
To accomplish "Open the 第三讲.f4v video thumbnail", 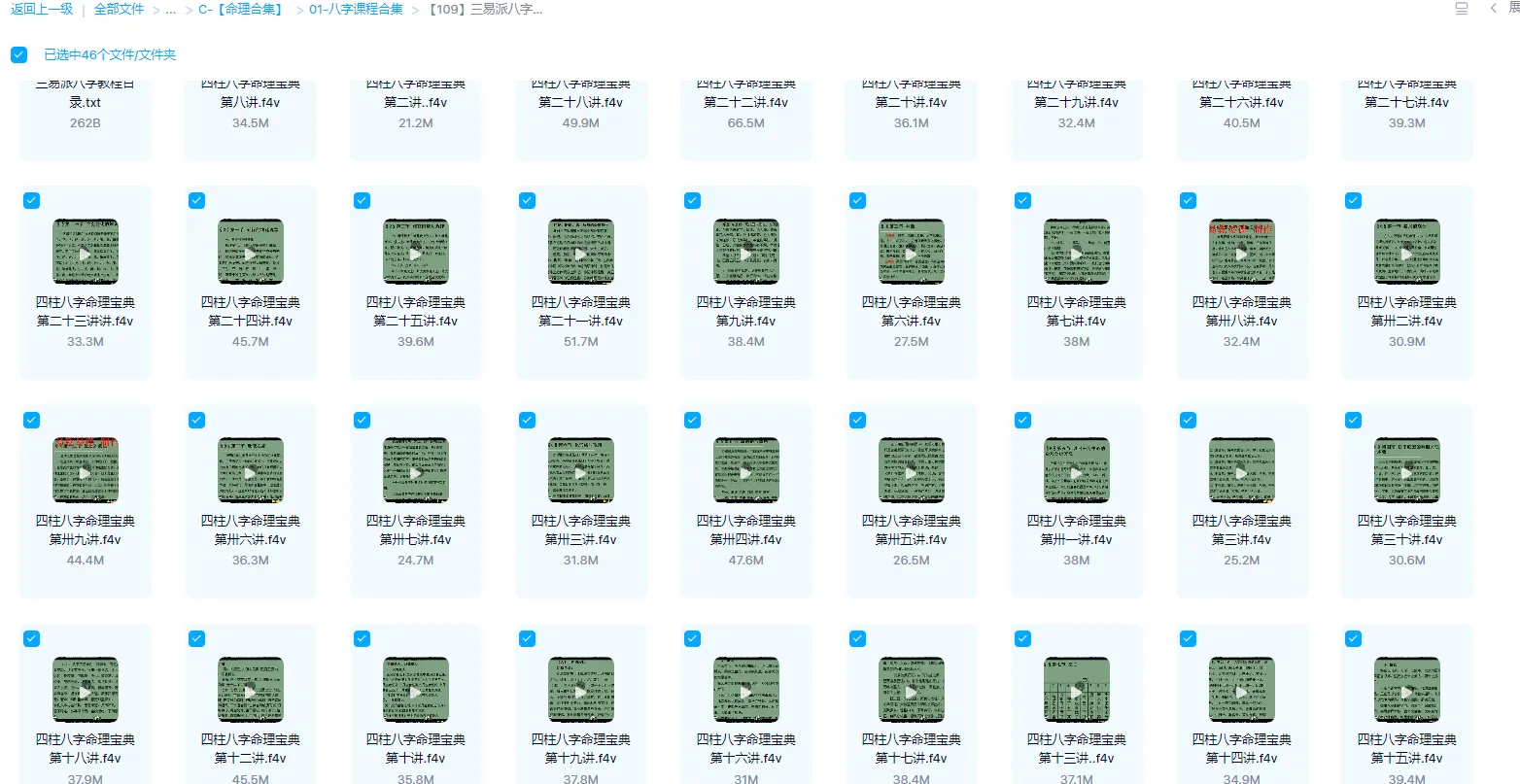I will tap(1242, 470).
